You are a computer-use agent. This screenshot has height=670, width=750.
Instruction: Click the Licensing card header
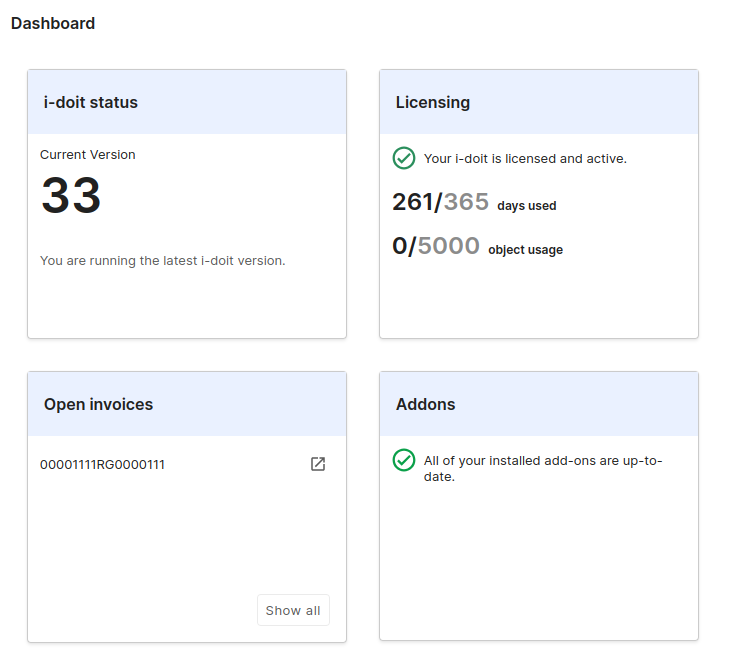433,102
